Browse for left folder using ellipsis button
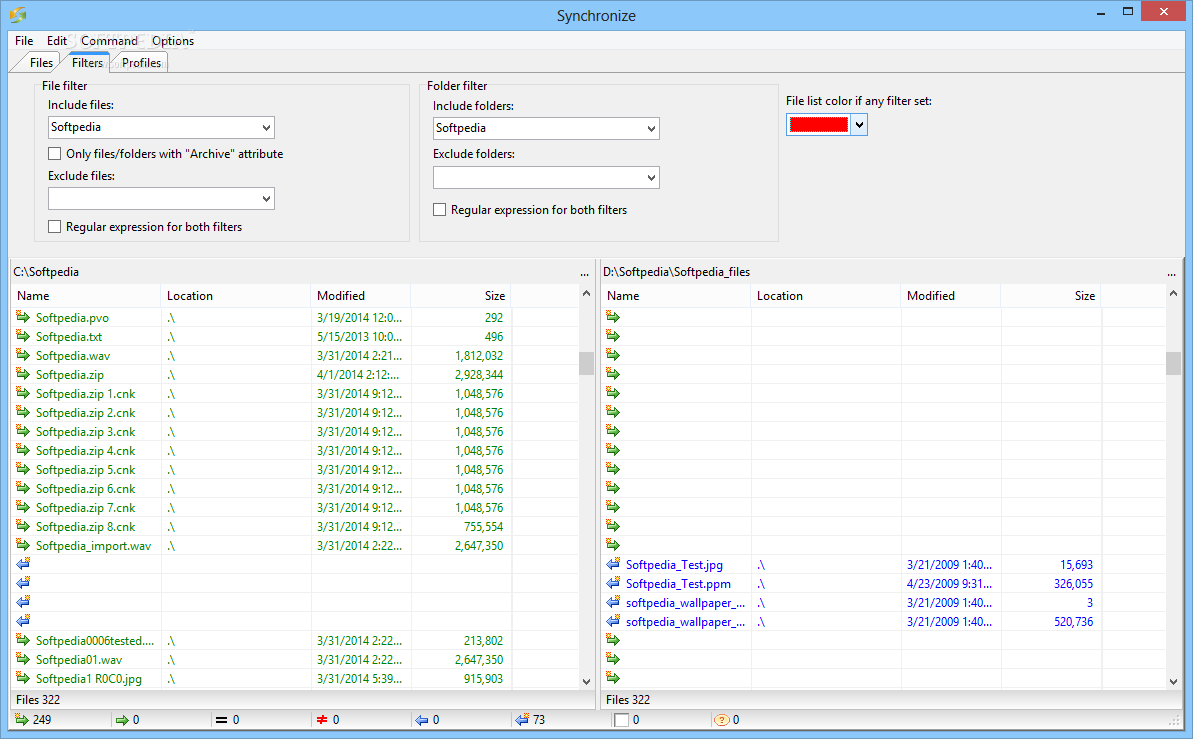The height and width of the screenshot is (739, 1193). coord(584,272)
